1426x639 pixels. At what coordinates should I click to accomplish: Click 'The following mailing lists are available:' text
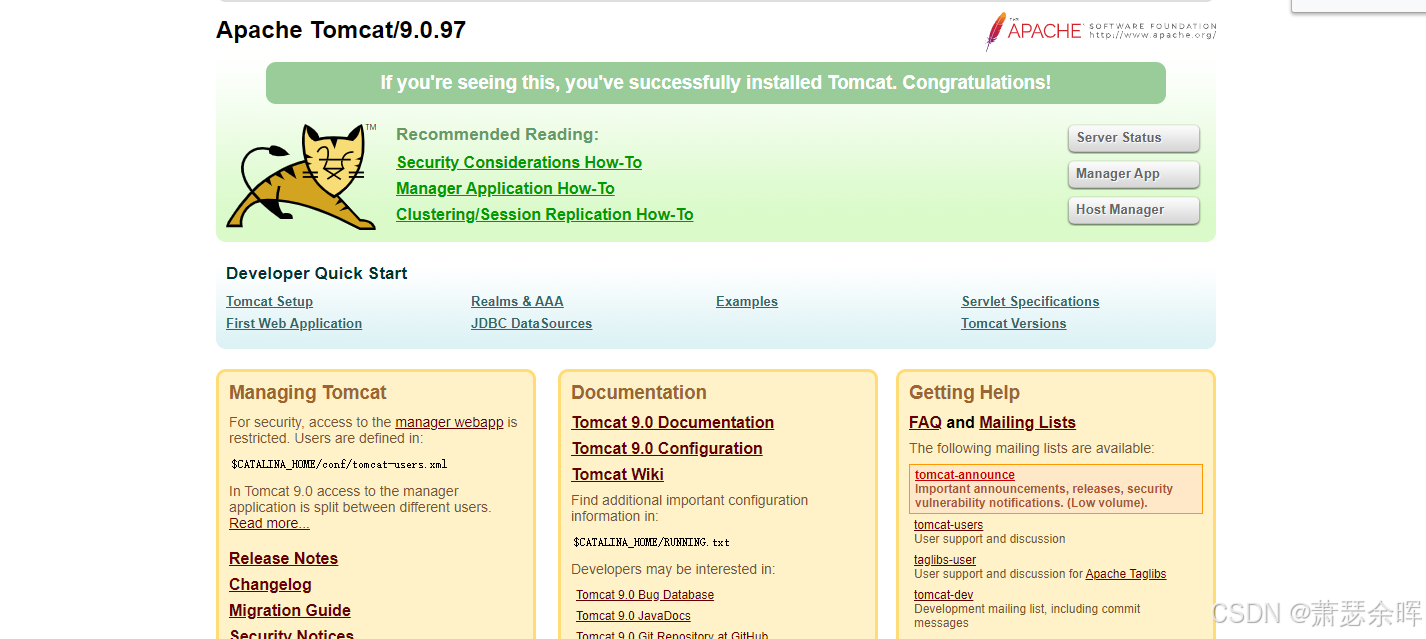1031,448
